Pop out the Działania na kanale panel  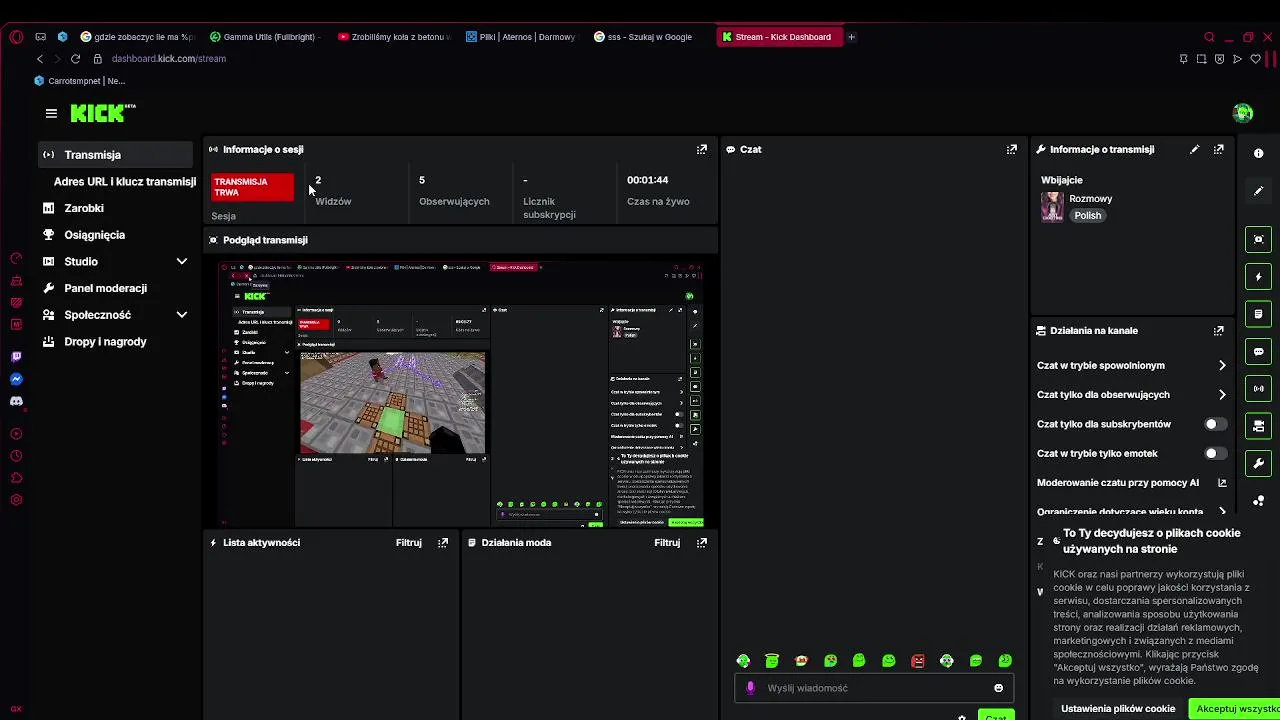click(1219, 330)
